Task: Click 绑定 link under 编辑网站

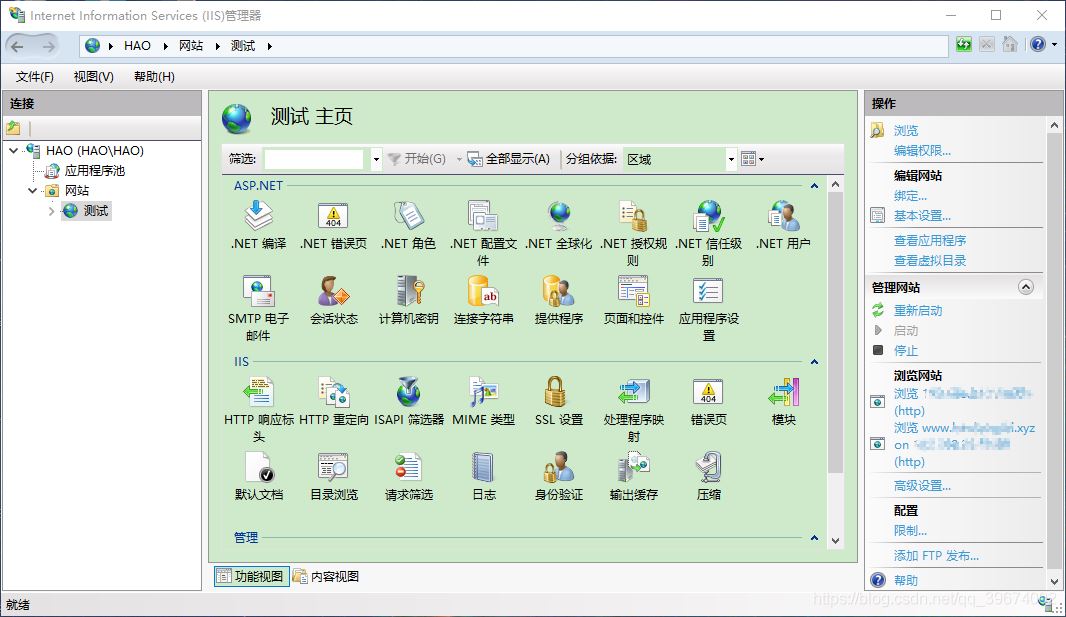Action: coord(910,196)
